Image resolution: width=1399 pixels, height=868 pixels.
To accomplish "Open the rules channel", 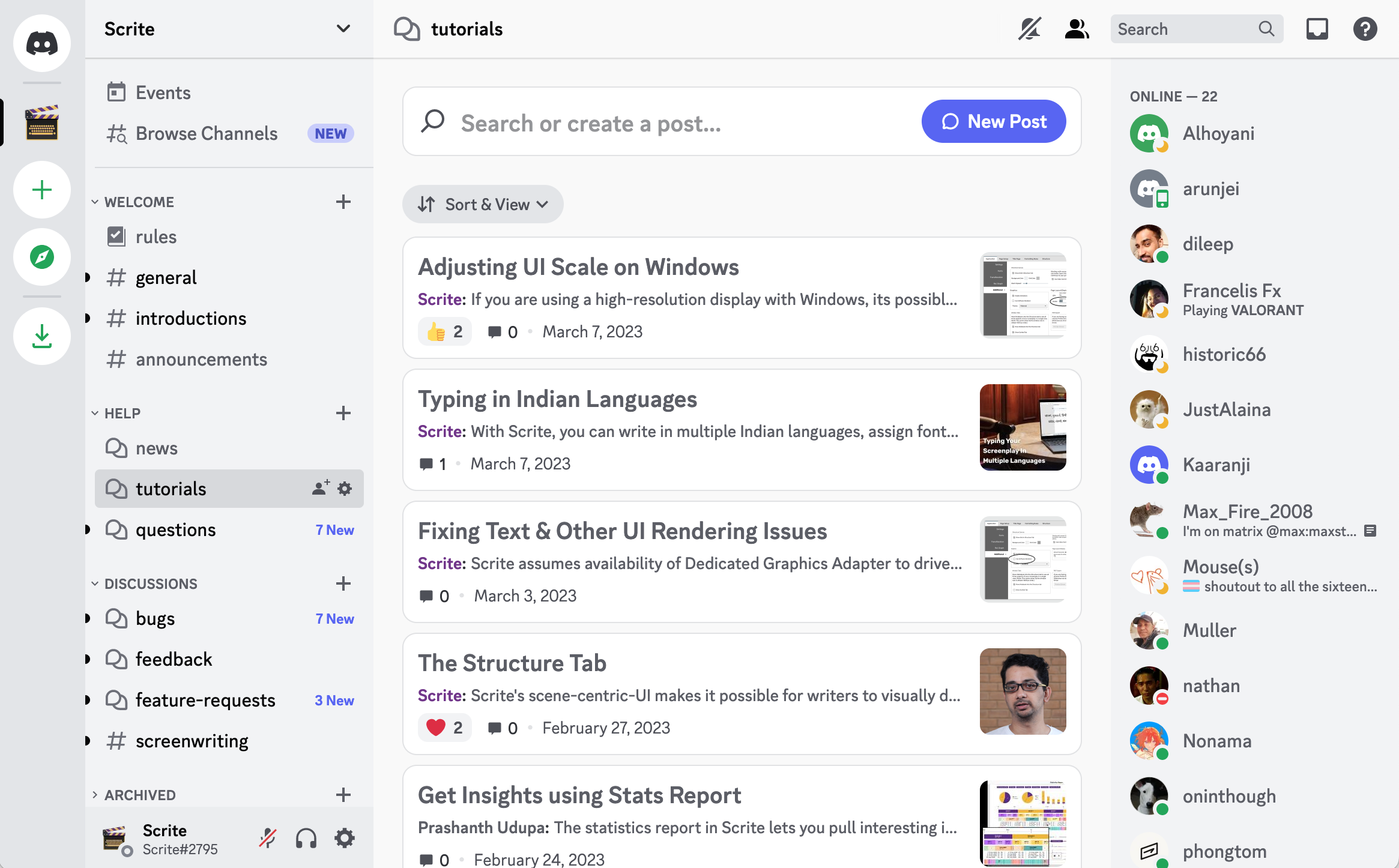I will [229, 237].
